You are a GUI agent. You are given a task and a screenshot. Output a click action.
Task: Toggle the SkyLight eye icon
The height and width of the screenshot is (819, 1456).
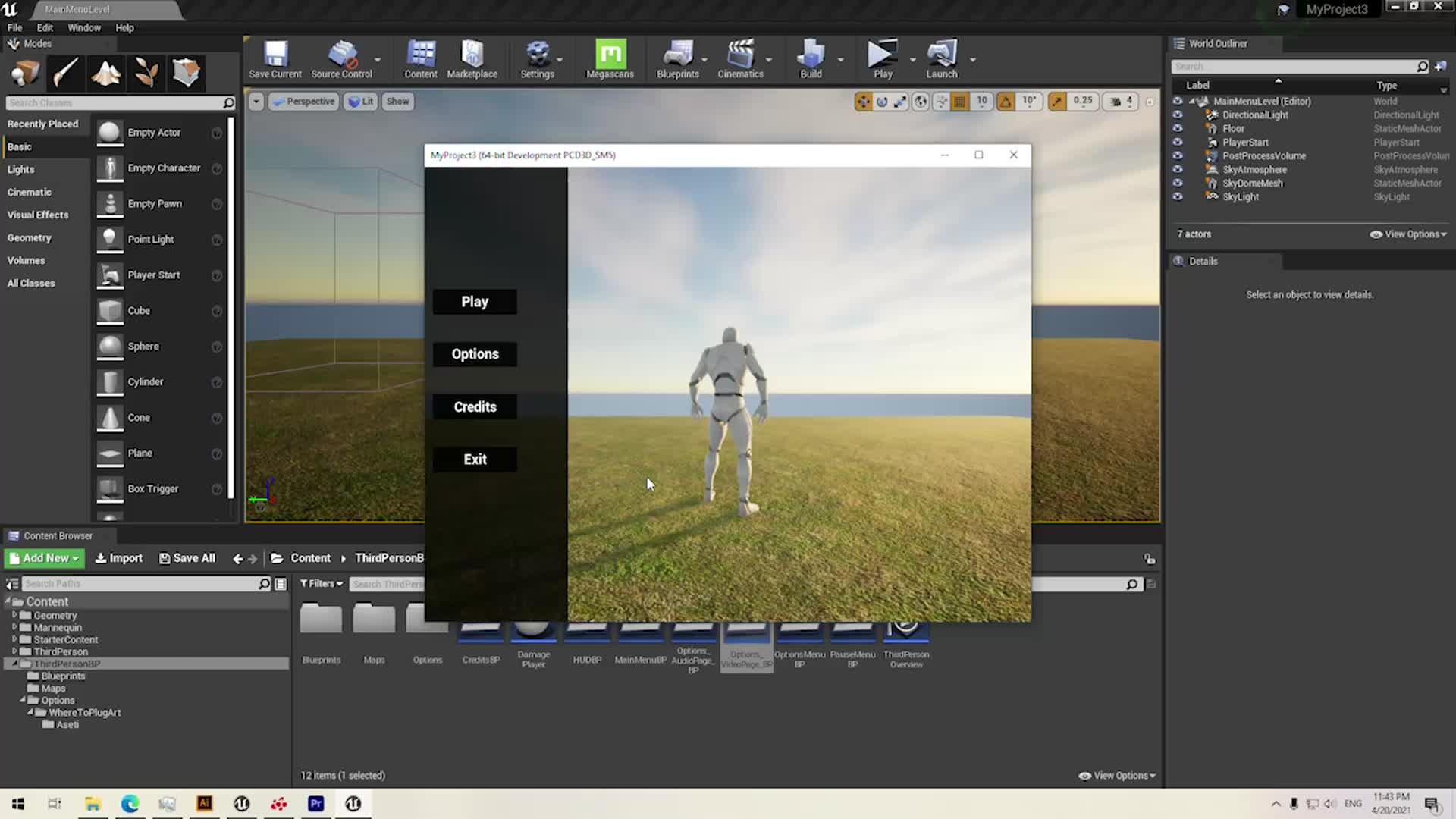(x=1178, y=196)
